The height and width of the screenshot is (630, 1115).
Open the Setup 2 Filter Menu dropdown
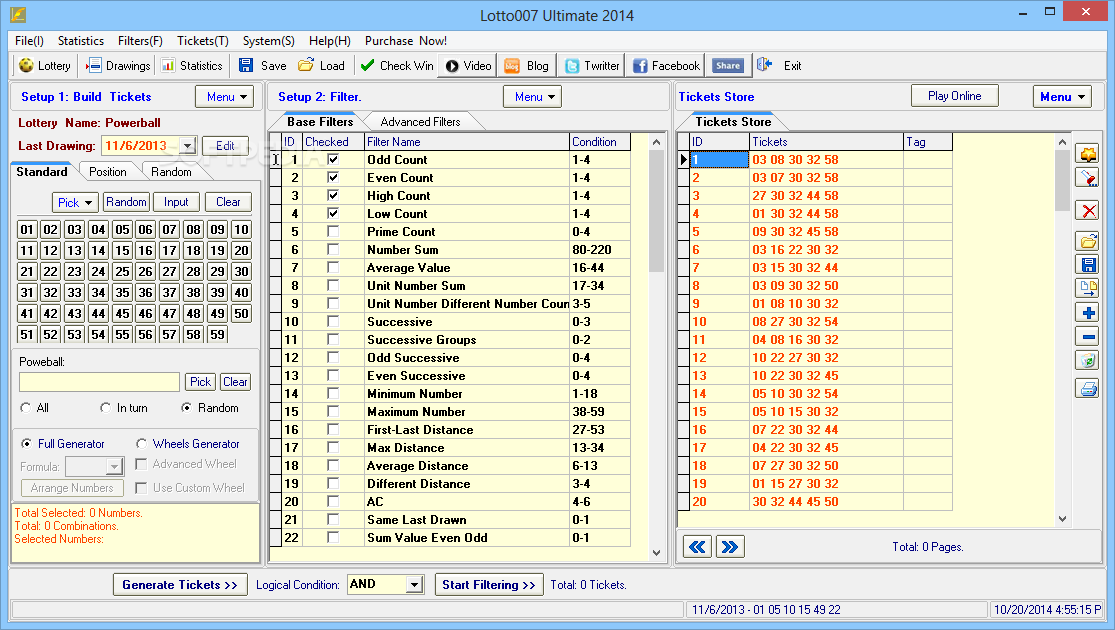(533, 97)
